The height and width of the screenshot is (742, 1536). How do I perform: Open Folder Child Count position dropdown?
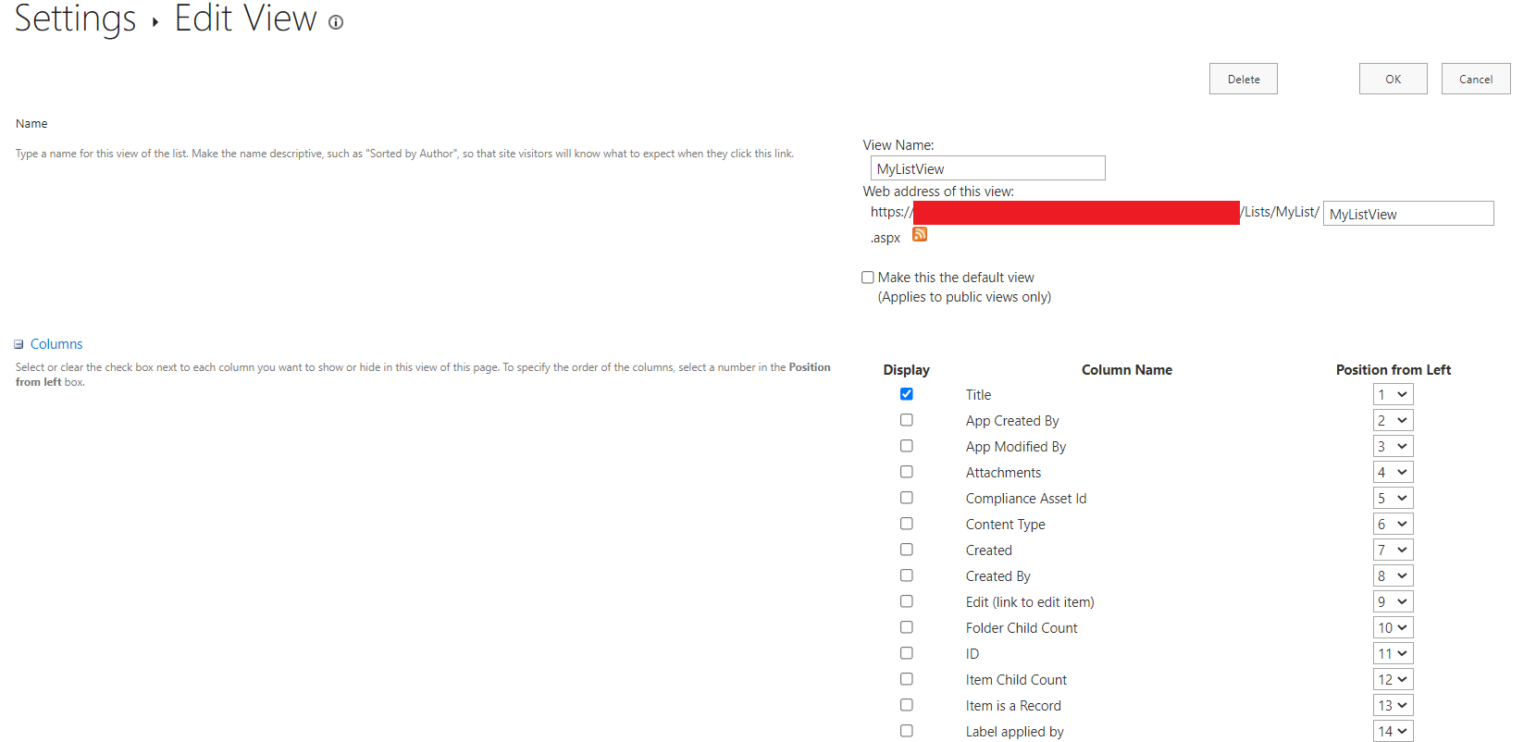1393,628
